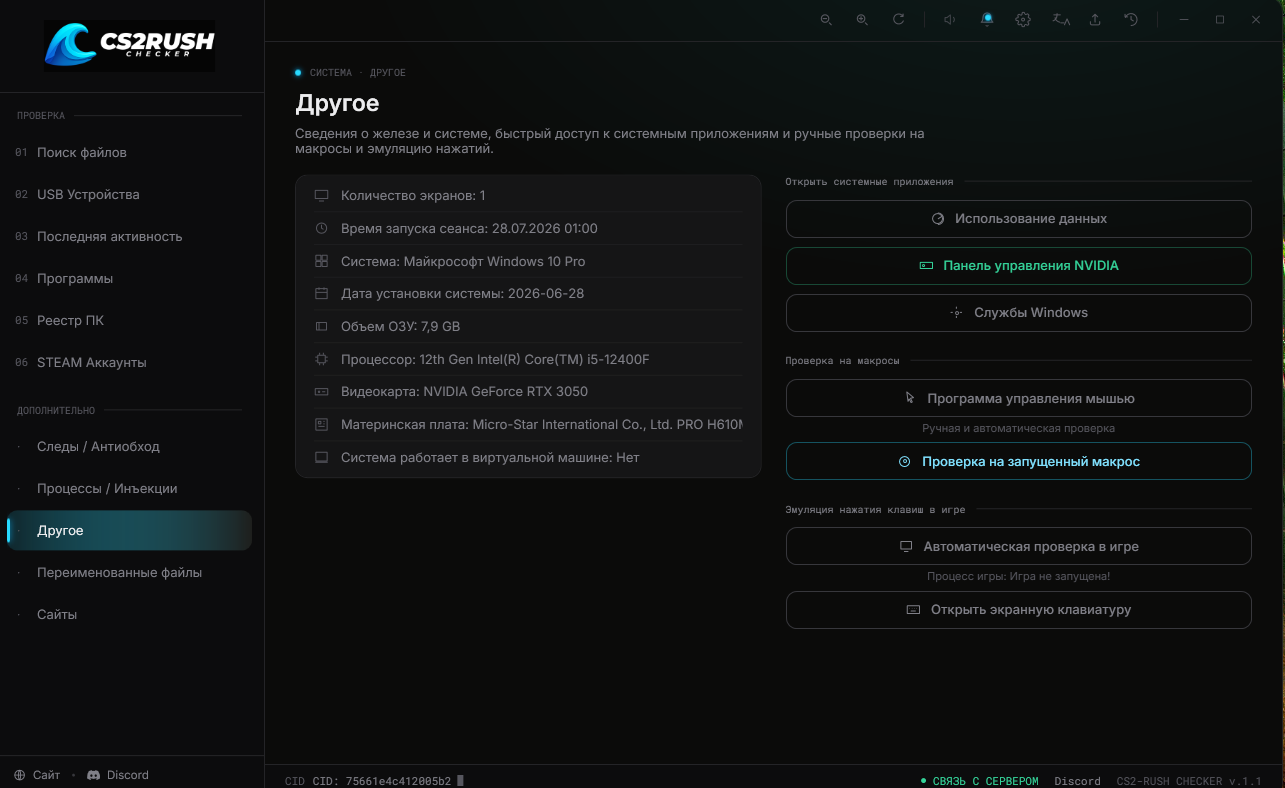
Task: Click the Ручная и автоматическая проверка caption
Action: click(x=1018, y=428)
